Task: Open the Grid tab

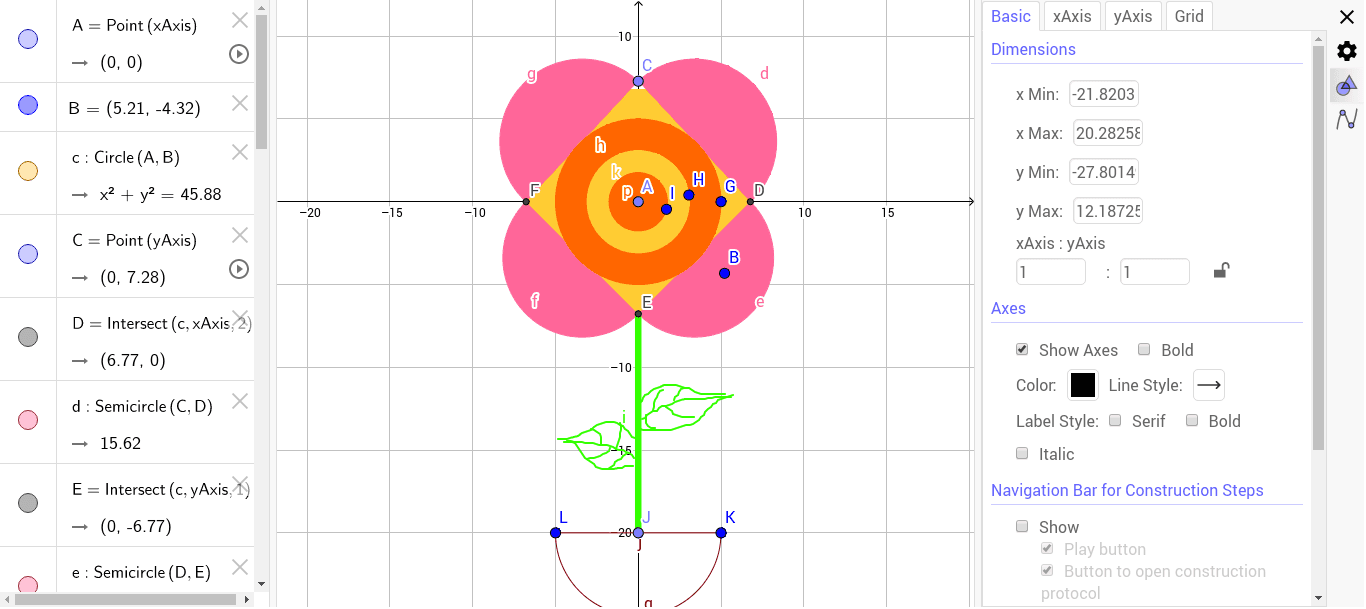Action: tap(1188, 16)
